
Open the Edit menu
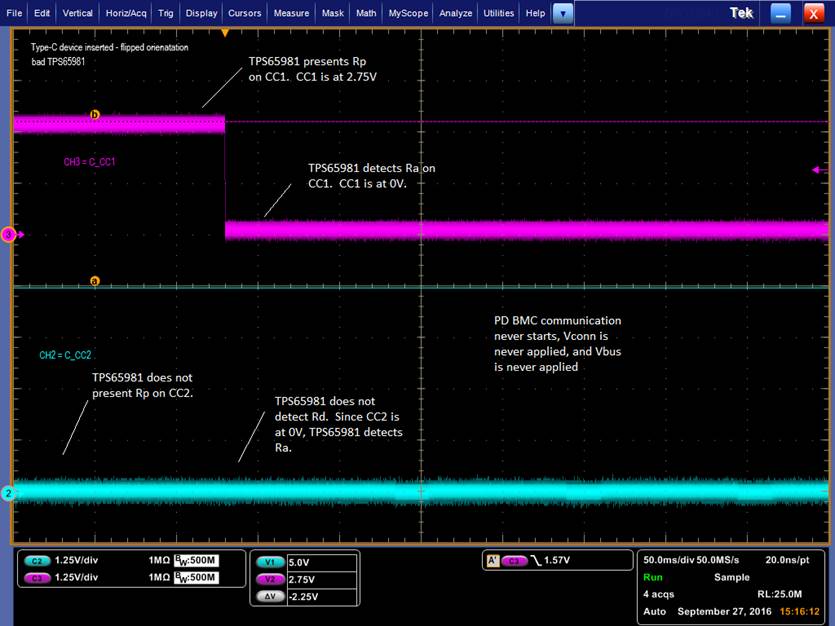[42, 13]
